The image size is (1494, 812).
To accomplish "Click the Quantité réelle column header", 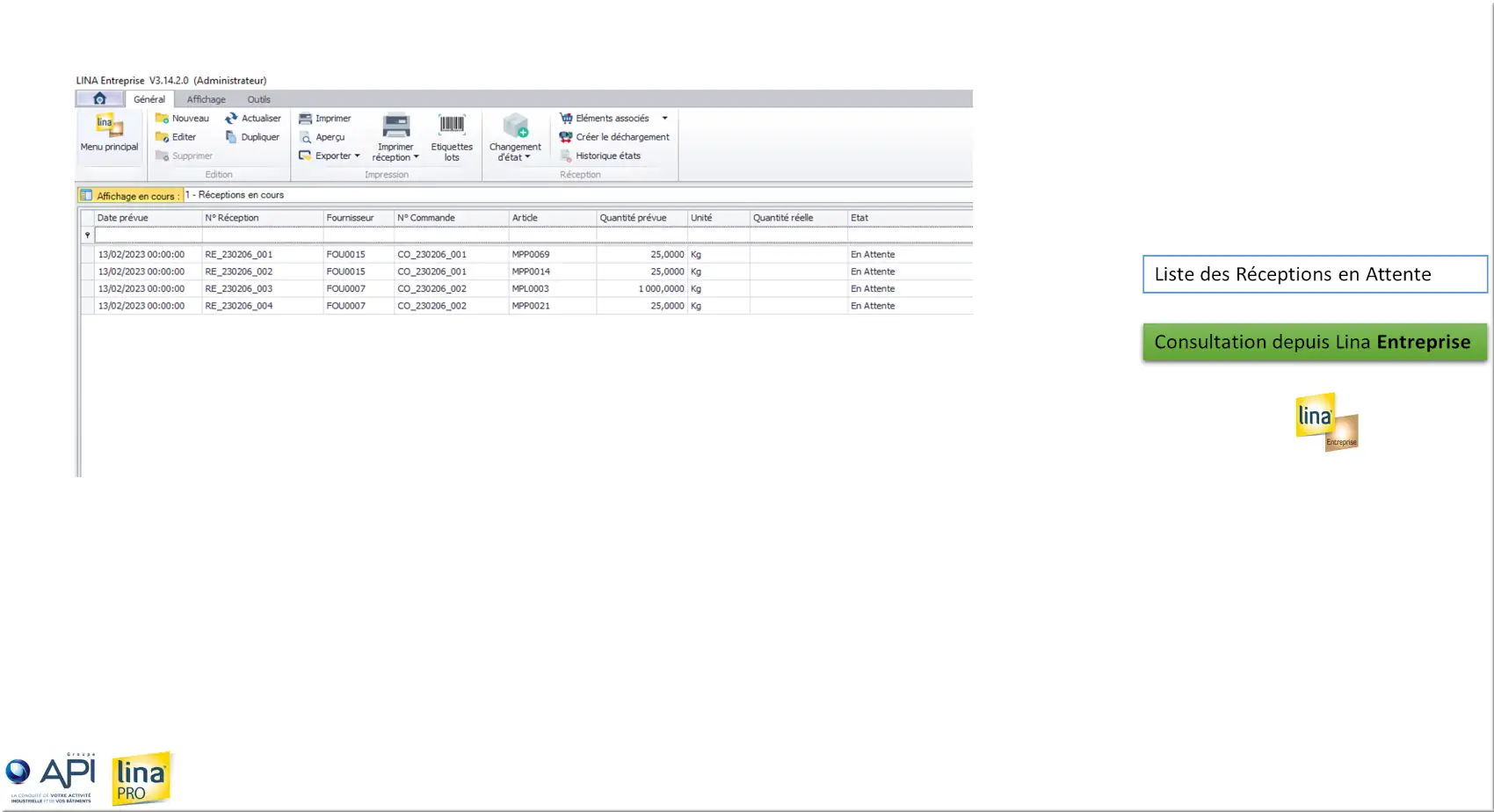I will click(799, 218).
